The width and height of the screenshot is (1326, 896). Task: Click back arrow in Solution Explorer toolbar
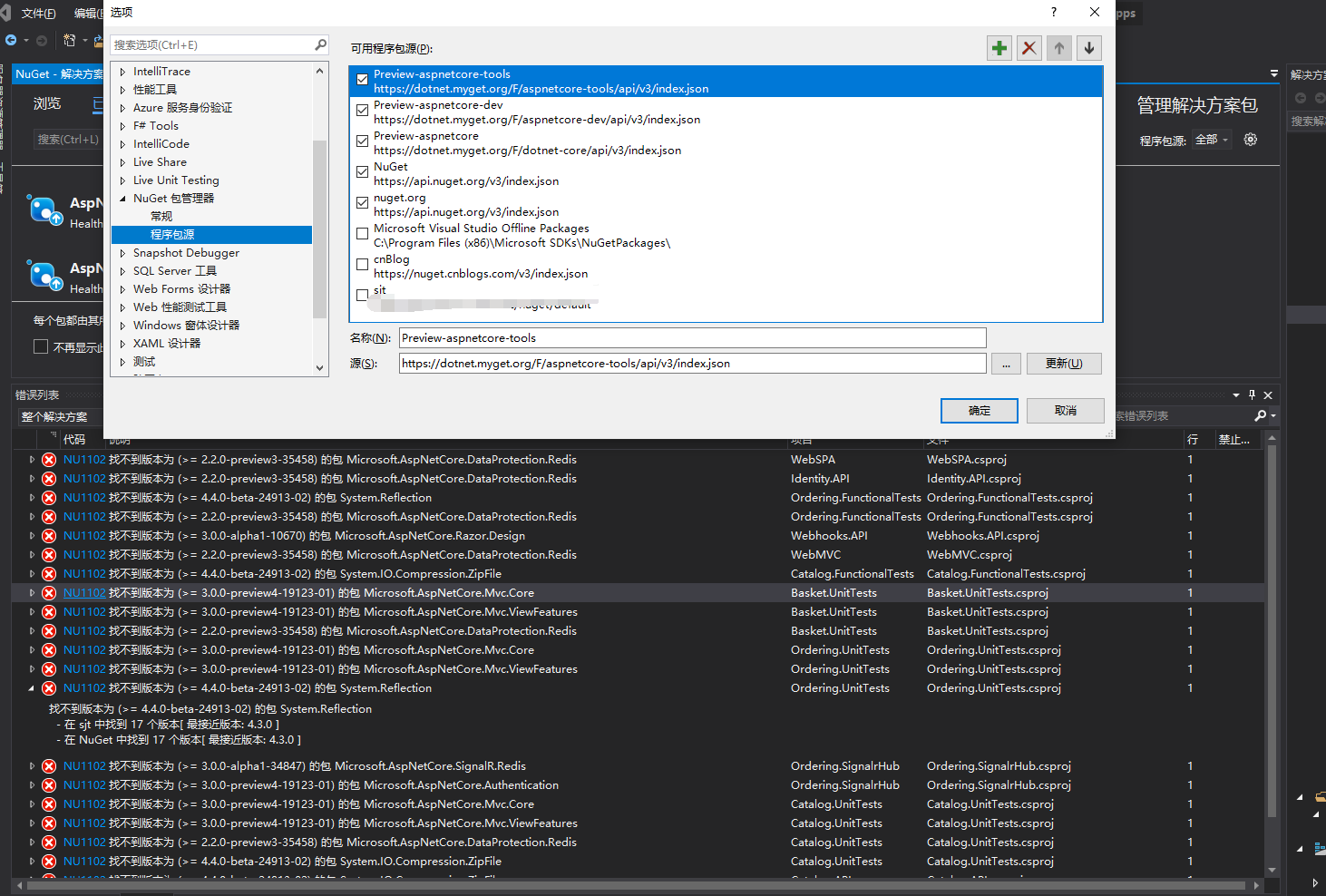coord(1301,98)
